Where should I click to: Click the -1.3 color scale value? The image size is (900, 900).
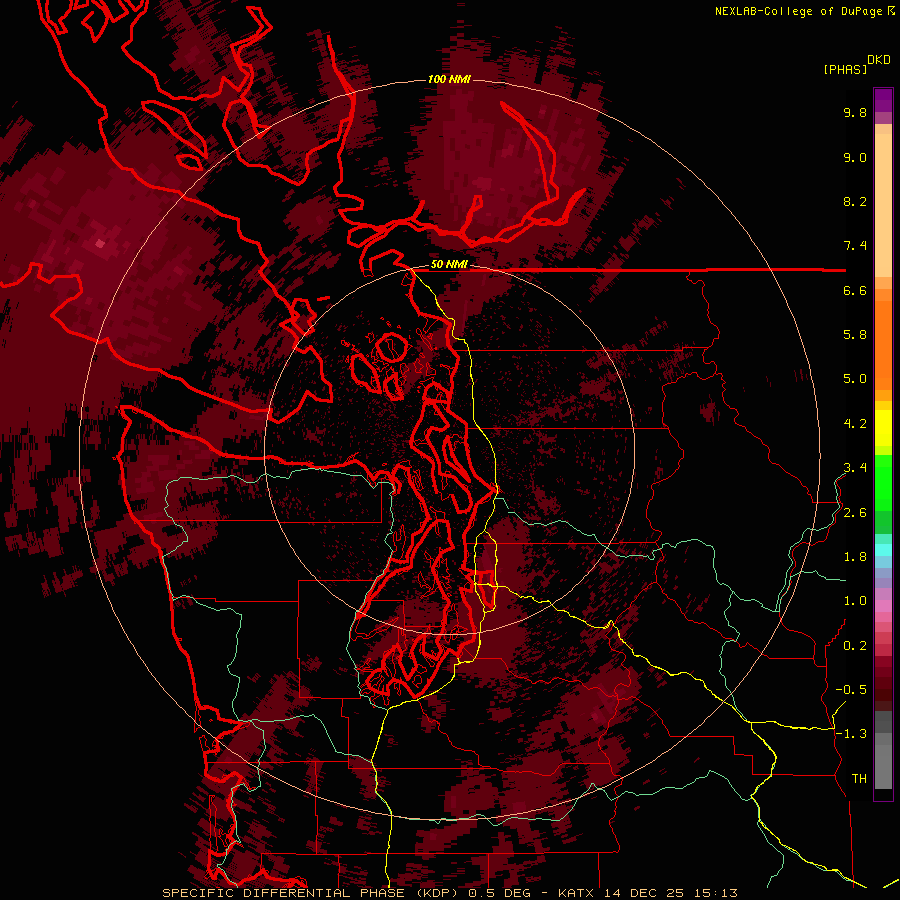[851, 734]
